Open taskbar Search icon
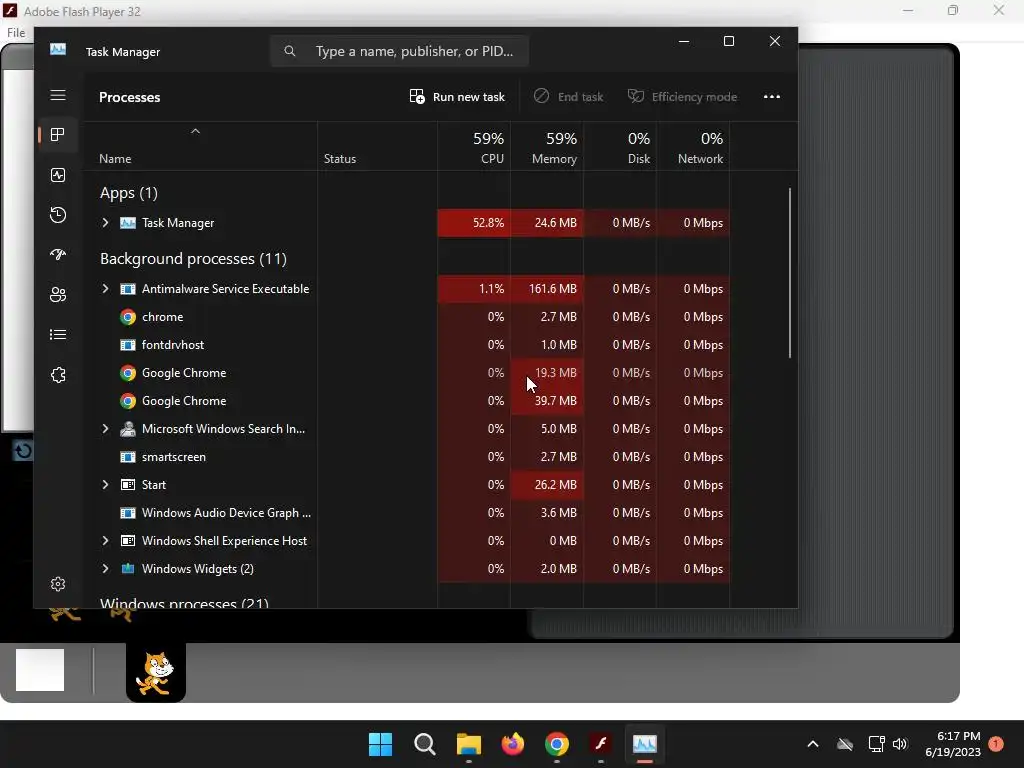 coord(424,744)
